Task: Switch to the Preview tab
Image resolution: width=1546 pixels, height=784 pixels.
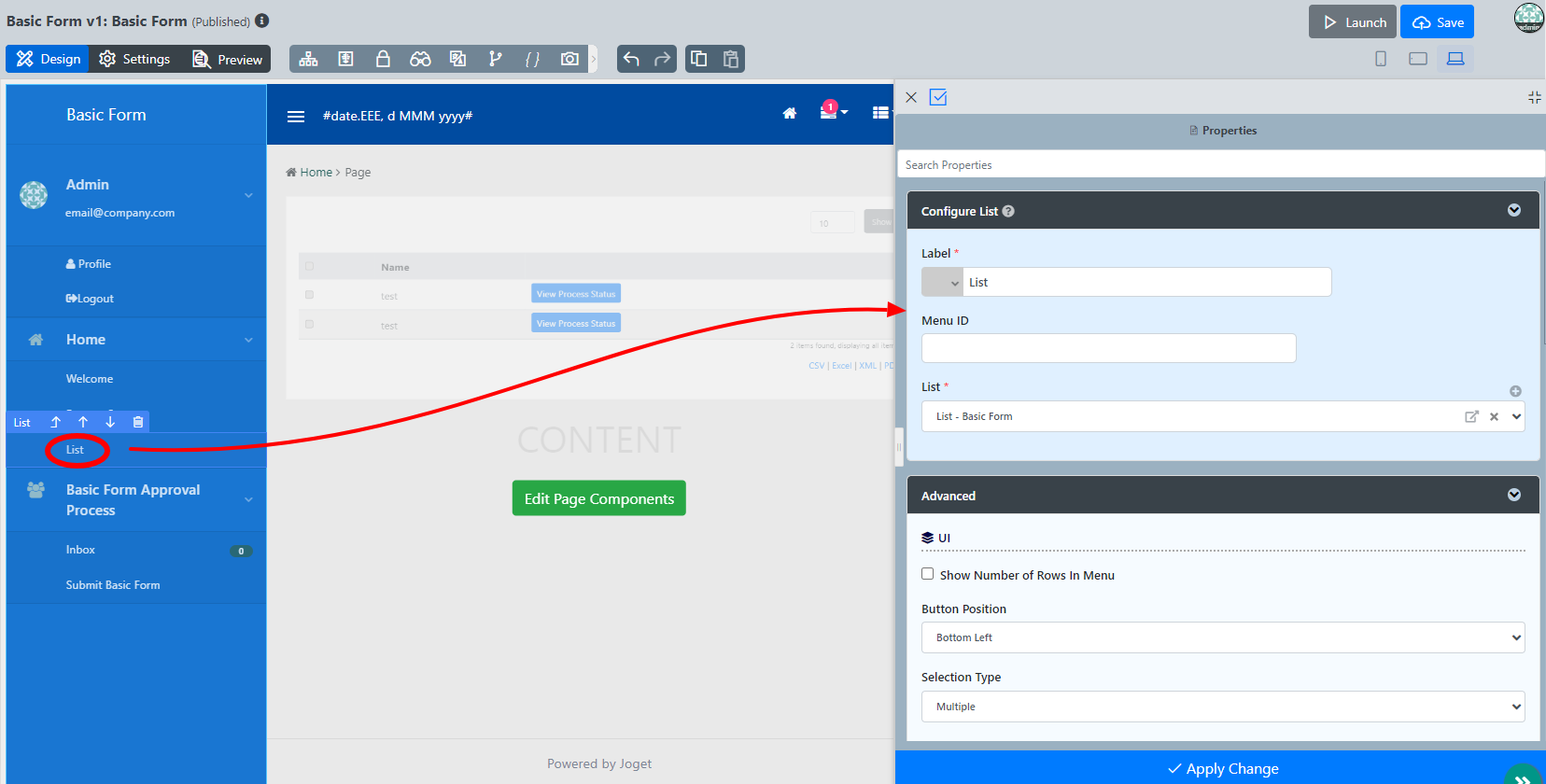Action: pyautogui.click(x=228, y=59)
